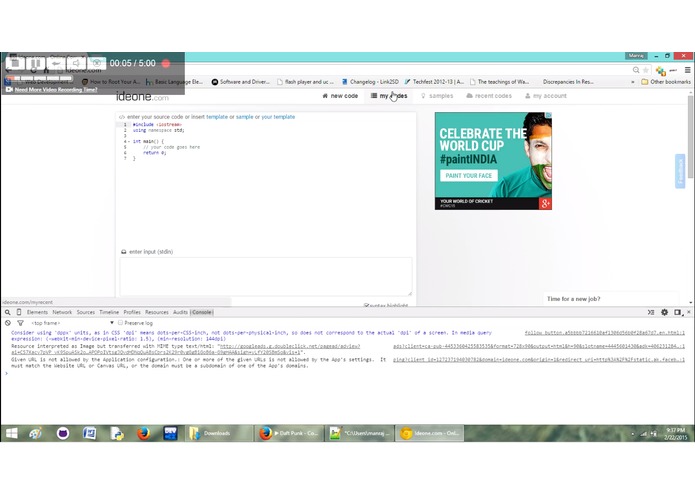Switch to the Network tab in DevTools
The height and width of the screenshot is (494, 695).
(x=62, y=312)
